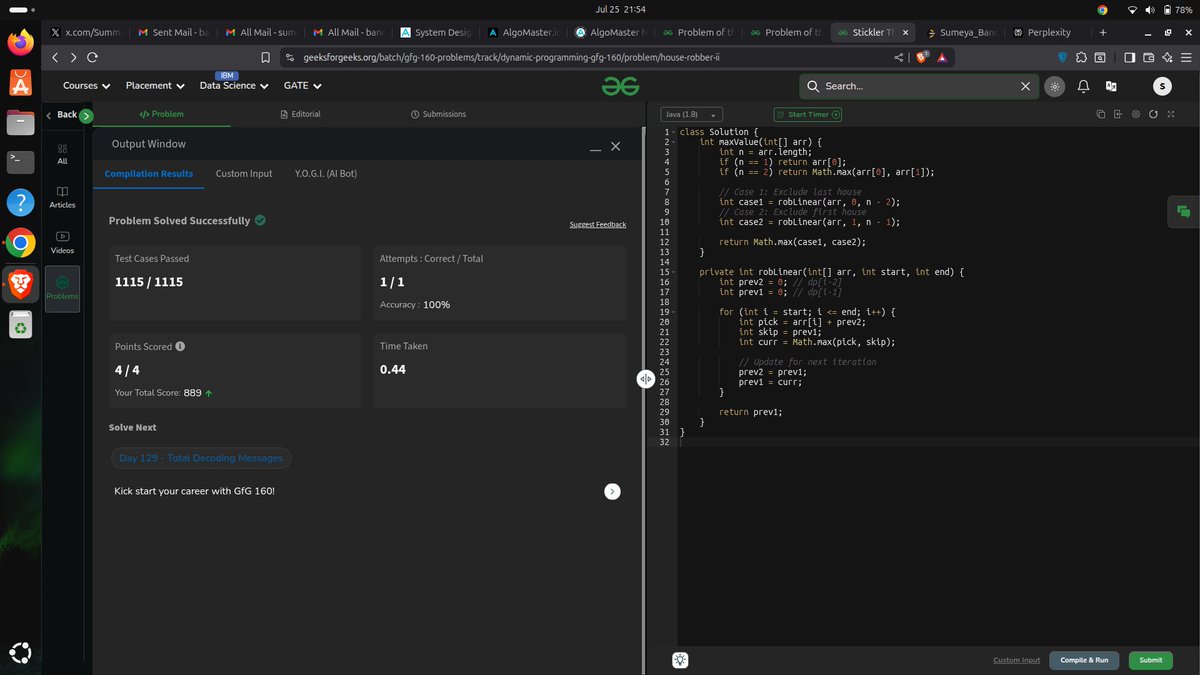Screen dimensions: 1200x675
Task: Open Brave Shields icon
Action: (x=922, y=58)
